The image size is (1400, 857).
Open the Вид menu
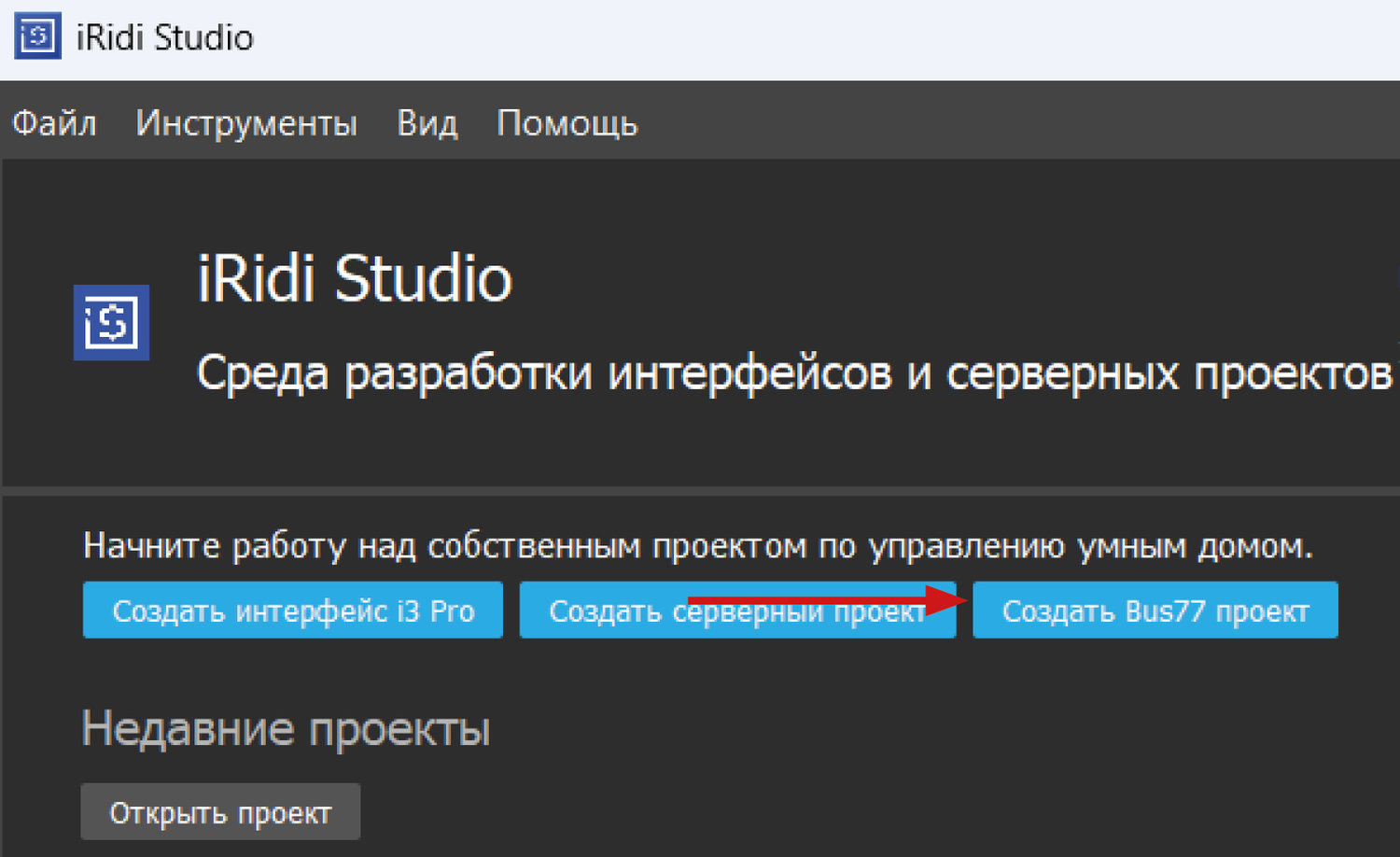427,123
